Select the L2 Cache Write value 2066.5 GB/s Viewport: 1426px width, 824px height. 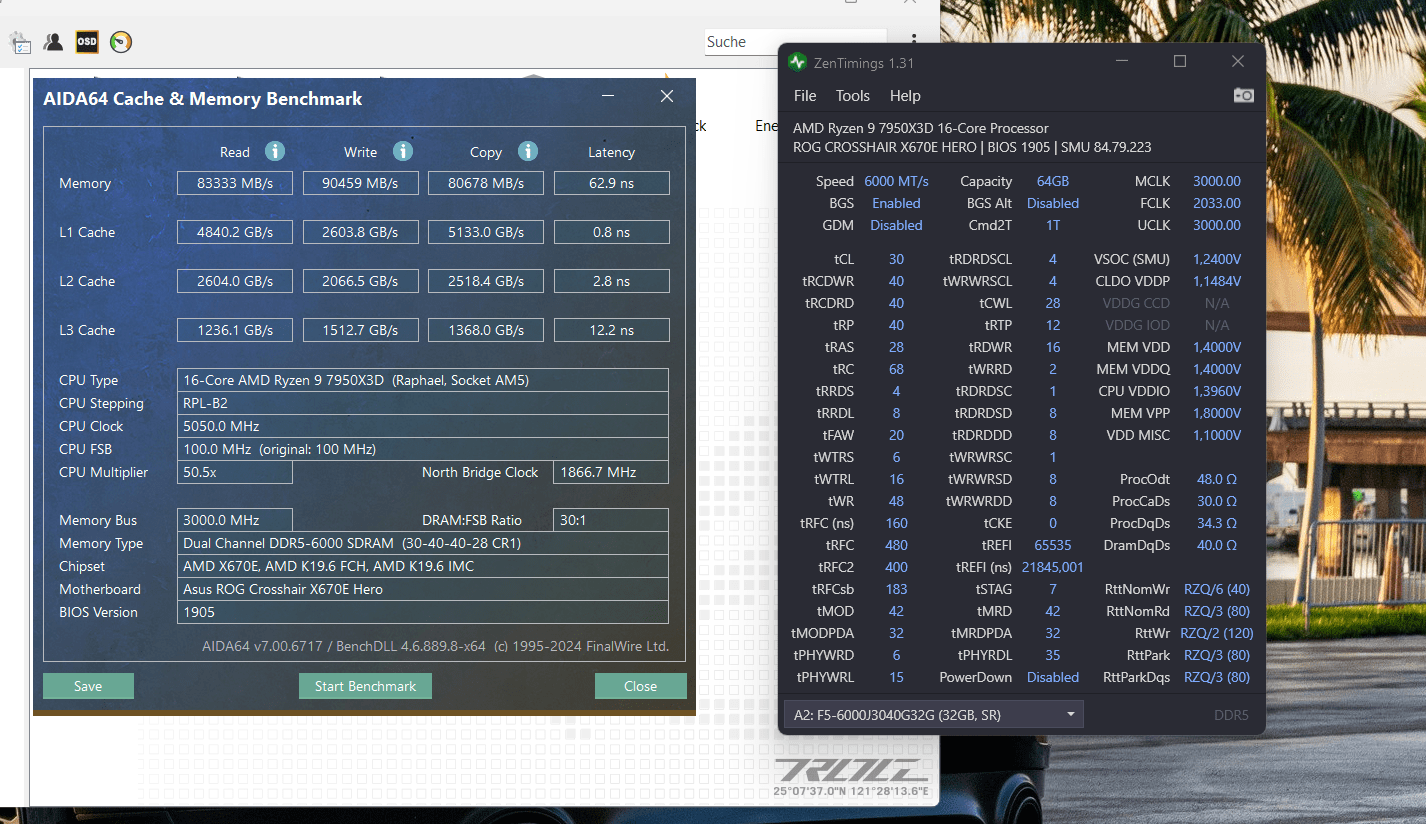point(360,281)
